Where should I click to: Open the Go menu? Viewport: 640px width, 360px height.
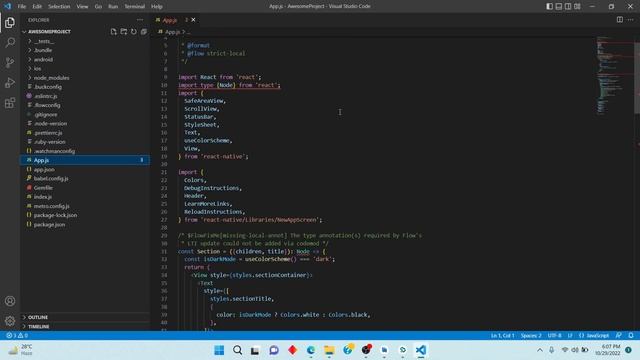pyautogui.click(x=98, y=7)
